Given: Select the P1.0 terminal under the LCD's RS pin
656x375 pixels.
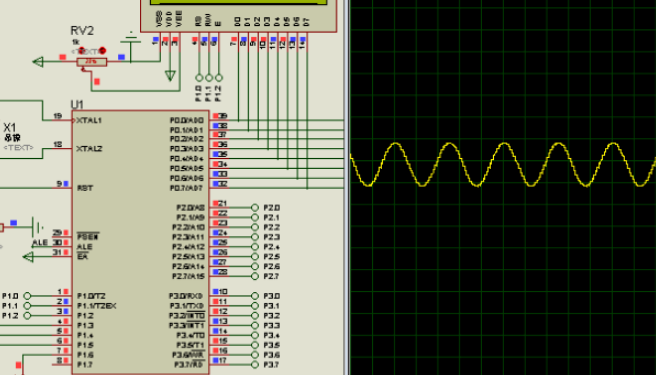Looking at the screenshot, I should tap(199, 78).
